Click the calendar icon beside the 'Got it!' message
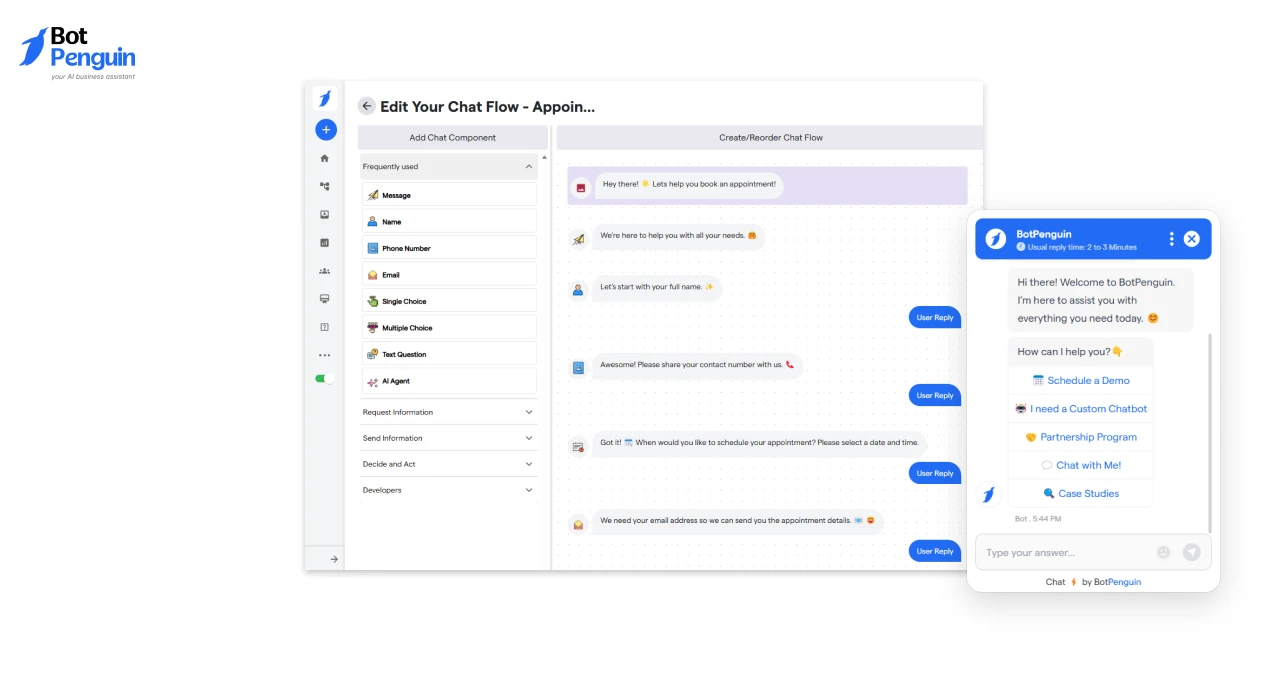Screen dimensions: 1288x686 tap(578, 446)
